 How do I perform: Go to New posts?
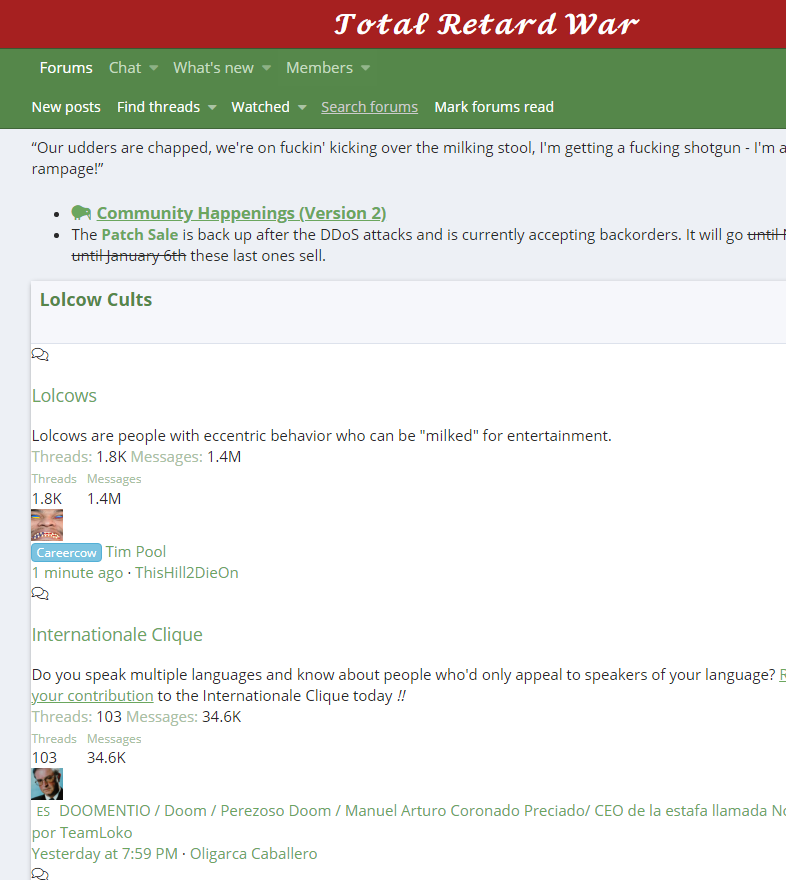coord(66,107)
